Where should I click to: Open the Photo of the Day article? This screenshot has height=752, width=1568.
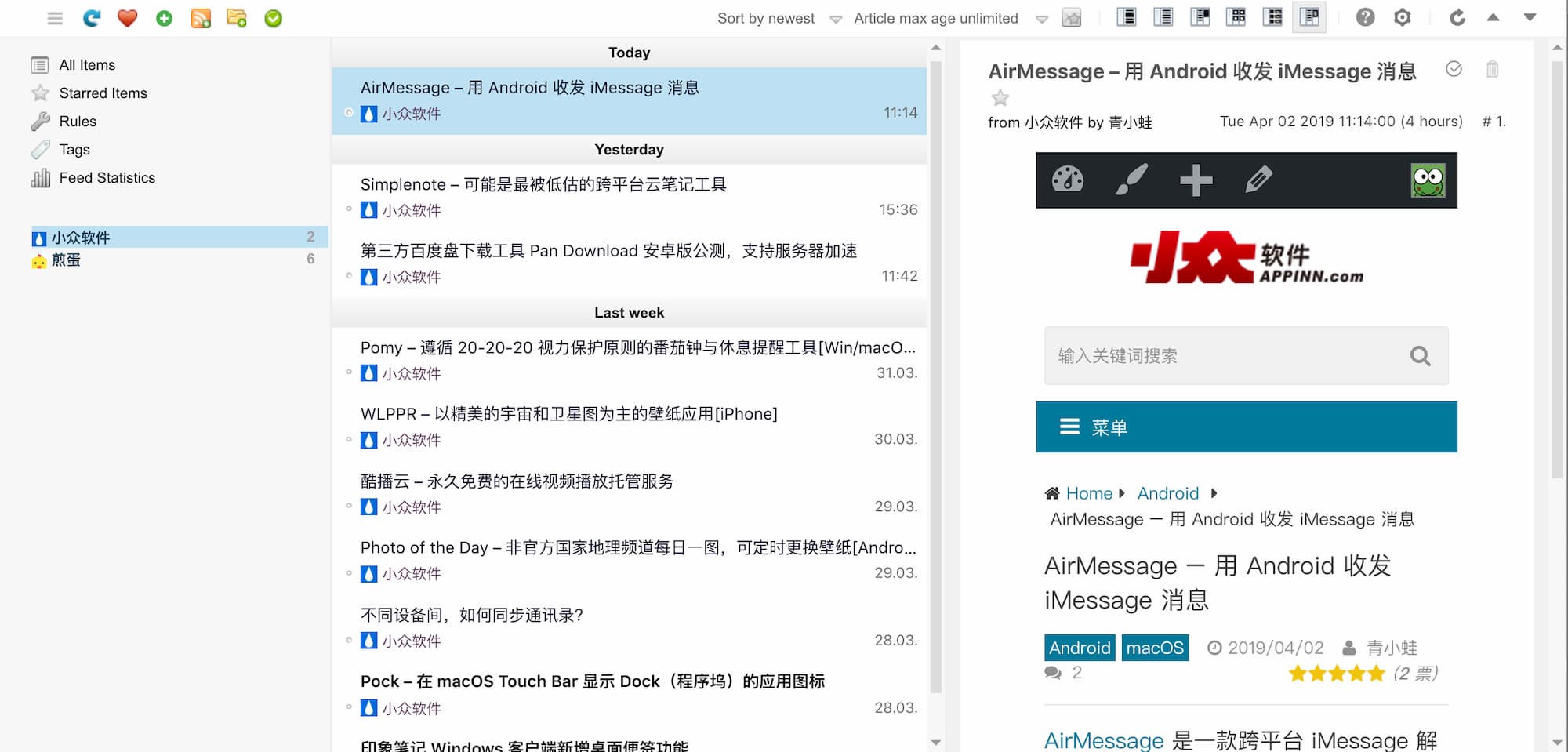click(630, 560)
